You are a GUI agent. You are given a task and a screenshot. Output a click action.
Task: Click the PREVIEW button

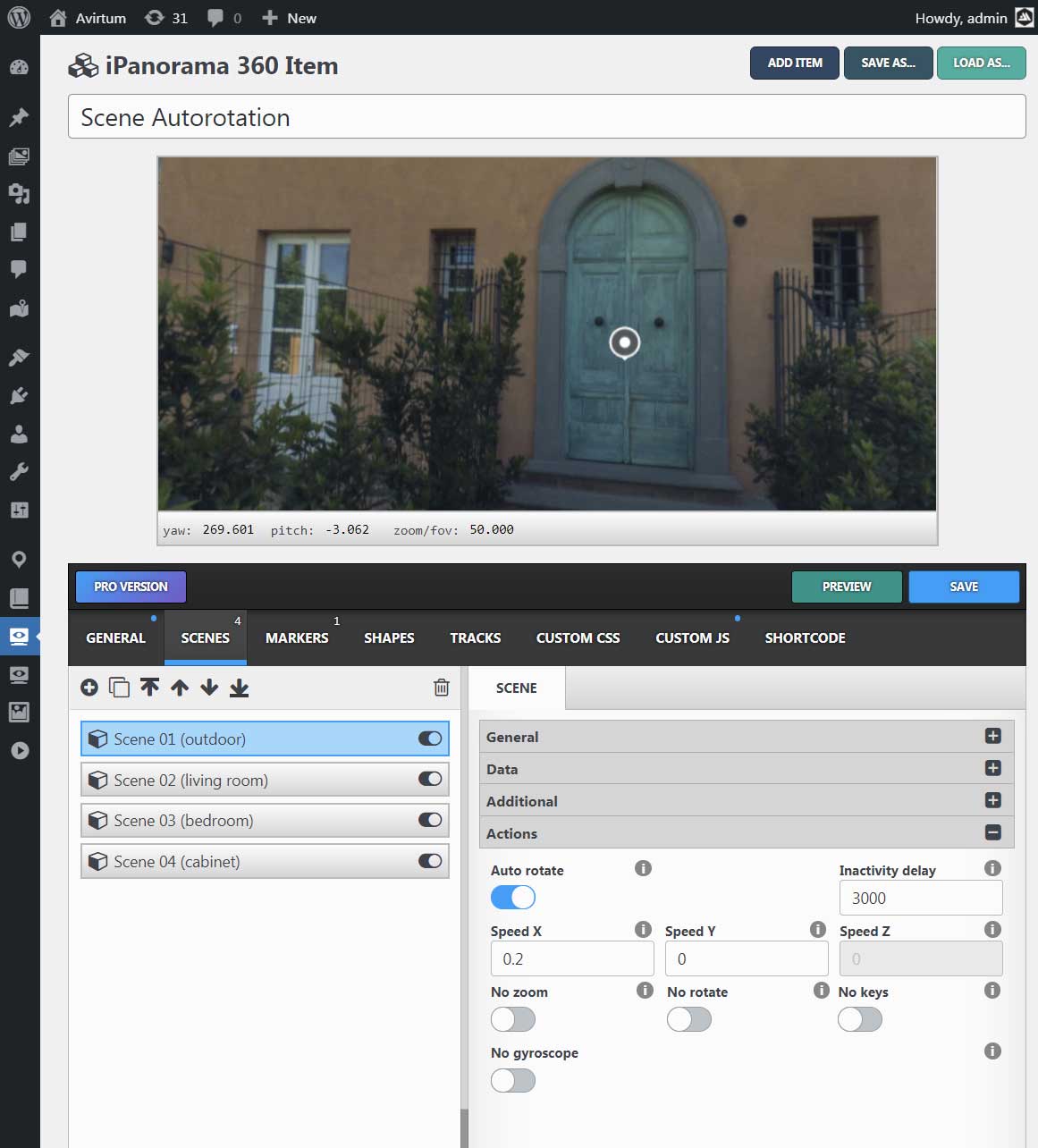847,587
